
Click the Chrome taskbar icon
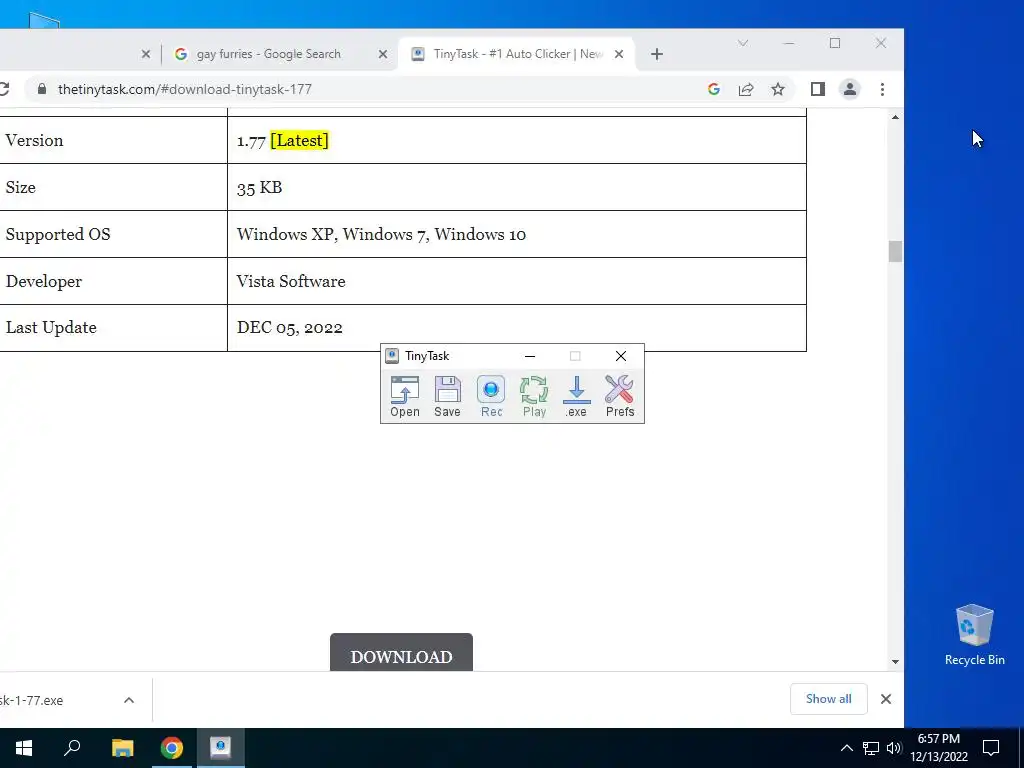pos(172,748)
